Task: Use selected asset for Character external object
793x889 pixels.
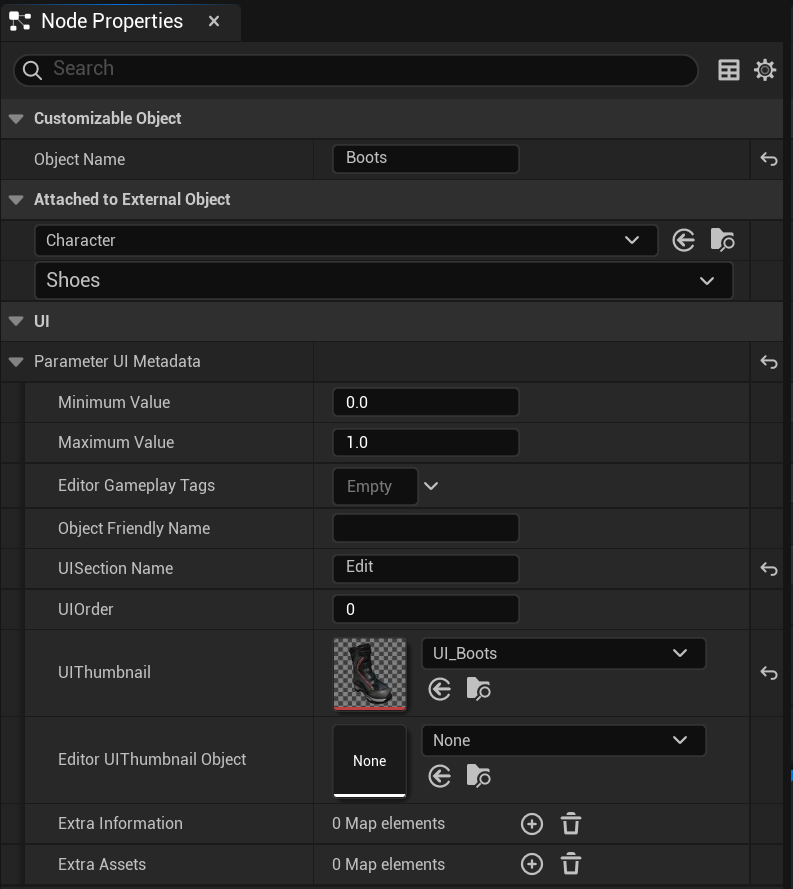Action: tap(684, 240)
